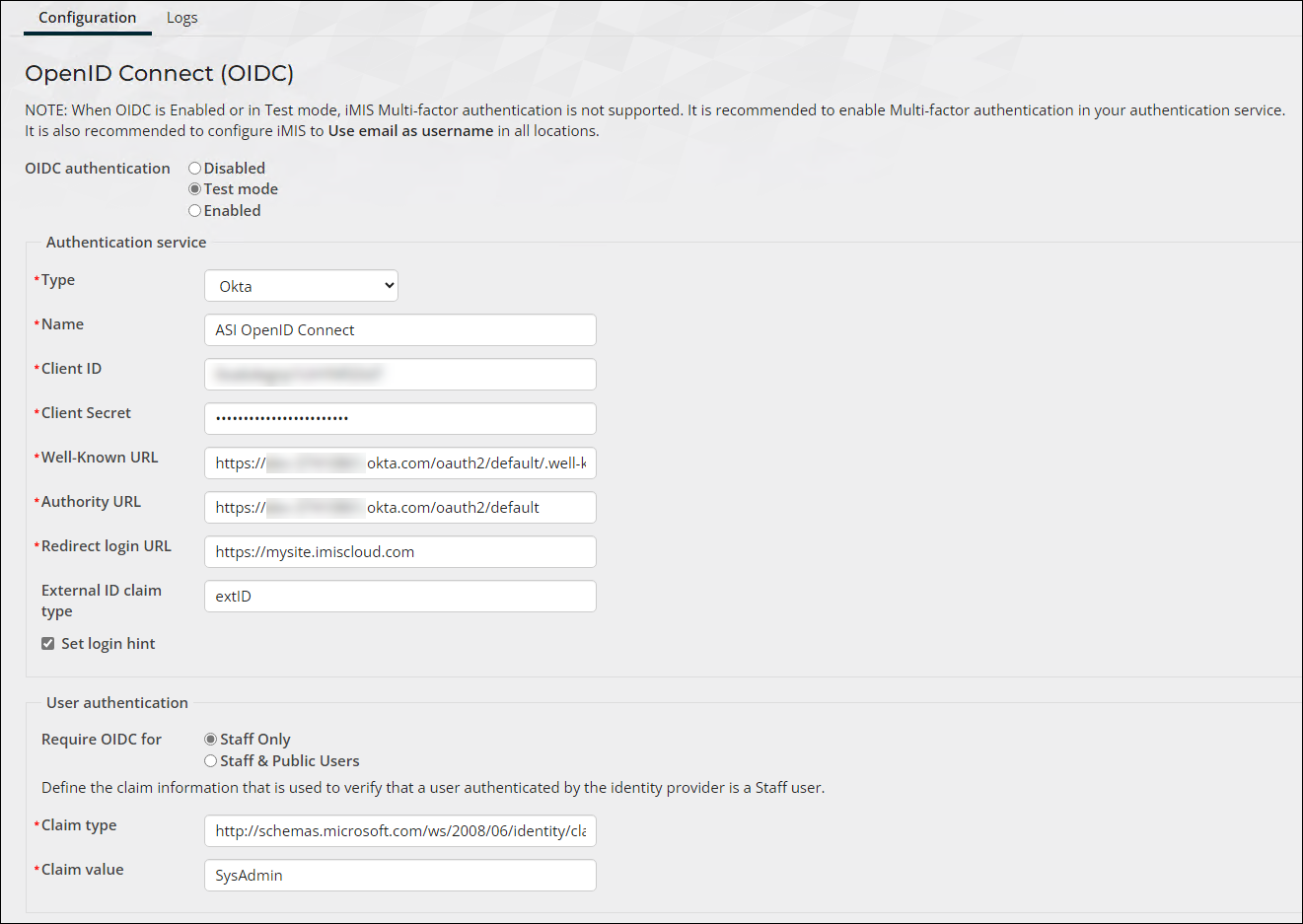Click the Well-Known URL input field

pyautogui.click(x=399, y=463)
